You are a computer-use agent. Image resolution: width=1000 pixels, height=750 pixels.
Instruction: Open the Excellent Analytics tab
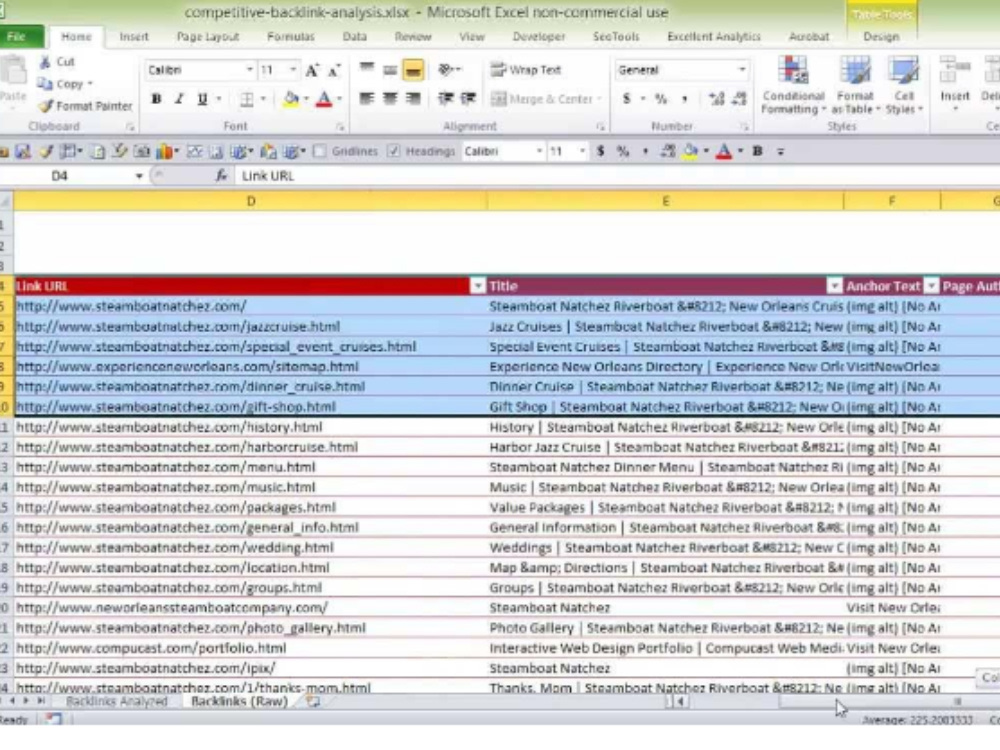point(714,37)
